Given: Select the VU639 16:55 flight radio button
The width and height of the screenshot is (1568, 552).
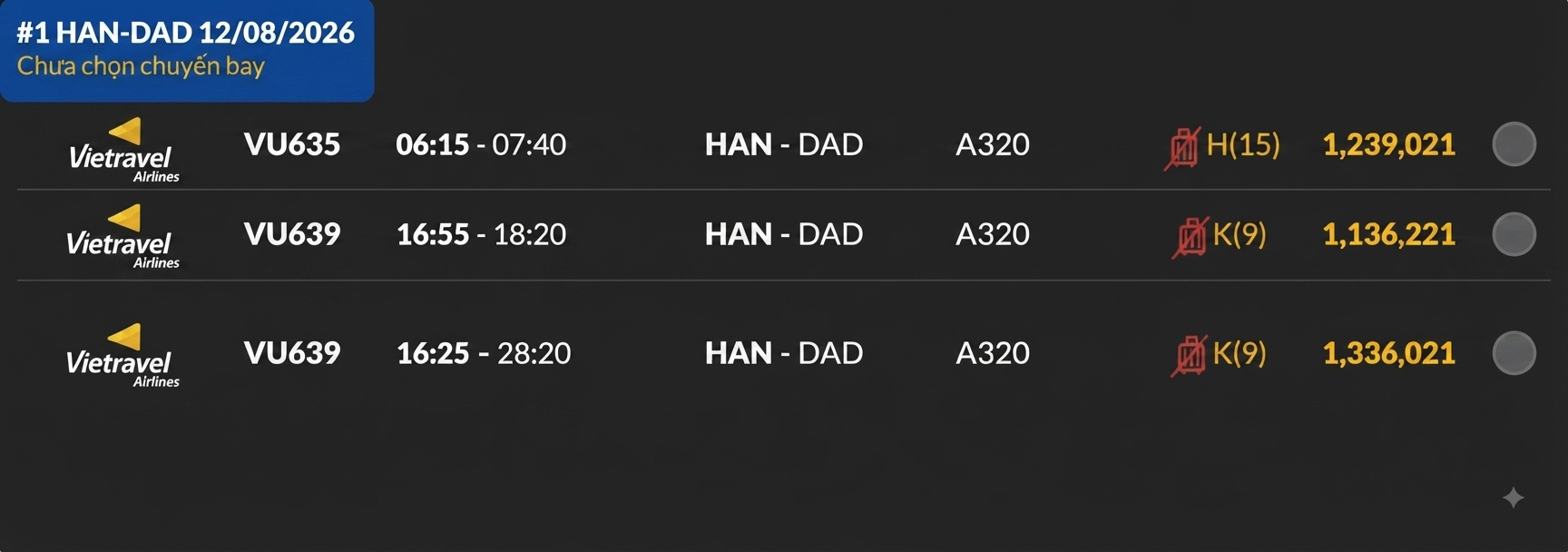Looking at the screenshot, I should coord(1514,234).
